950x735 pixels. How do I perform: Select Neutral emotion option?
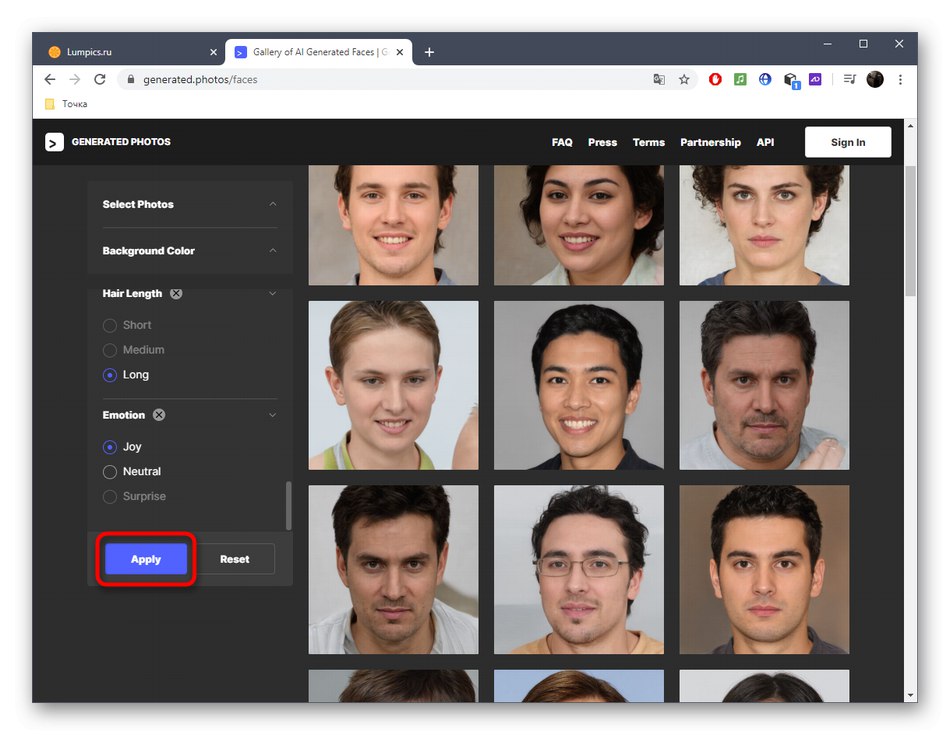tap(131, 472)
